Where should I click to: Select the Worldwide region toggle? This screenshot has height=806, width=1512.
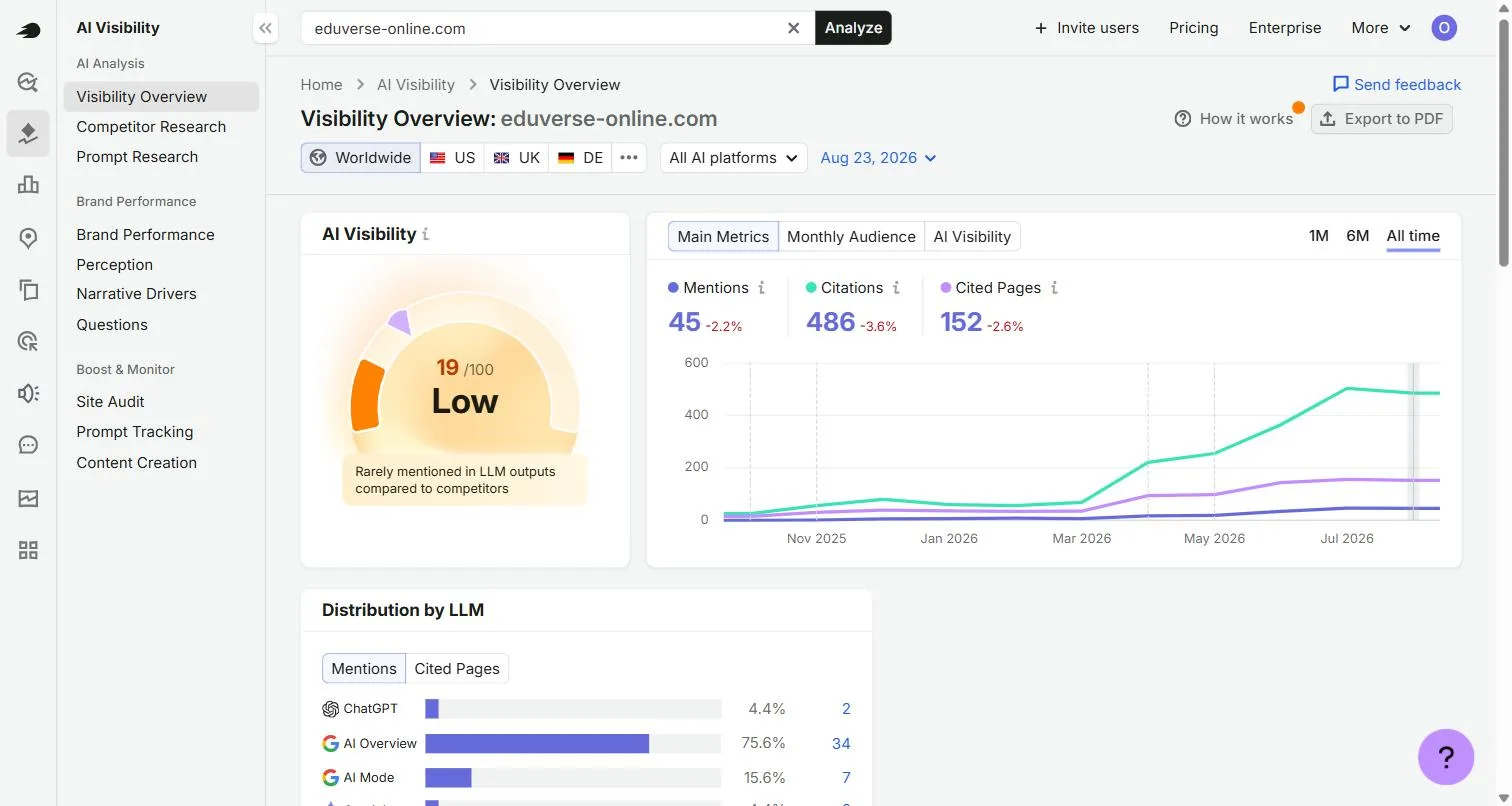click(361, 158)
